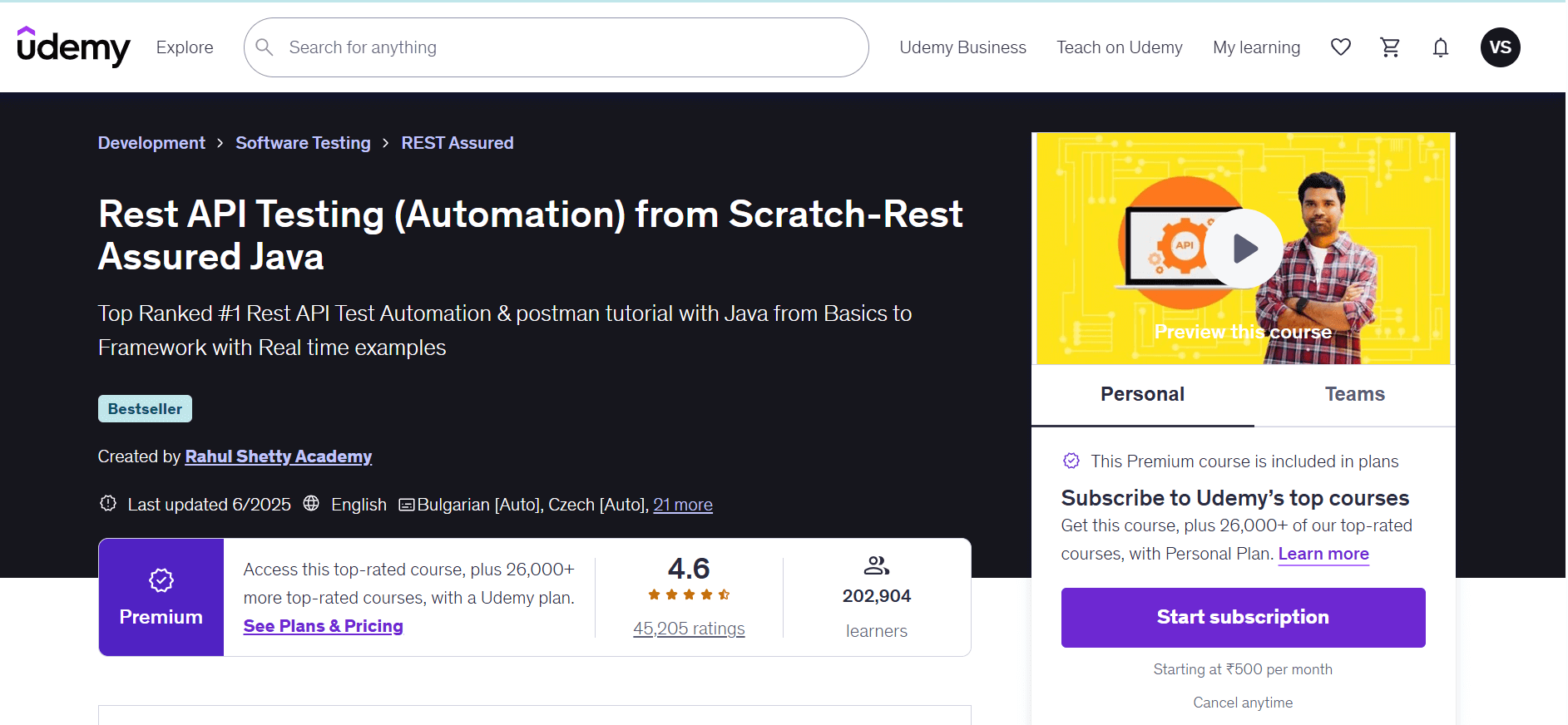The width and height of the screenshot is (1568, 725).
Task: Expand the 21 more captions list
Action: tap(682, 505)
